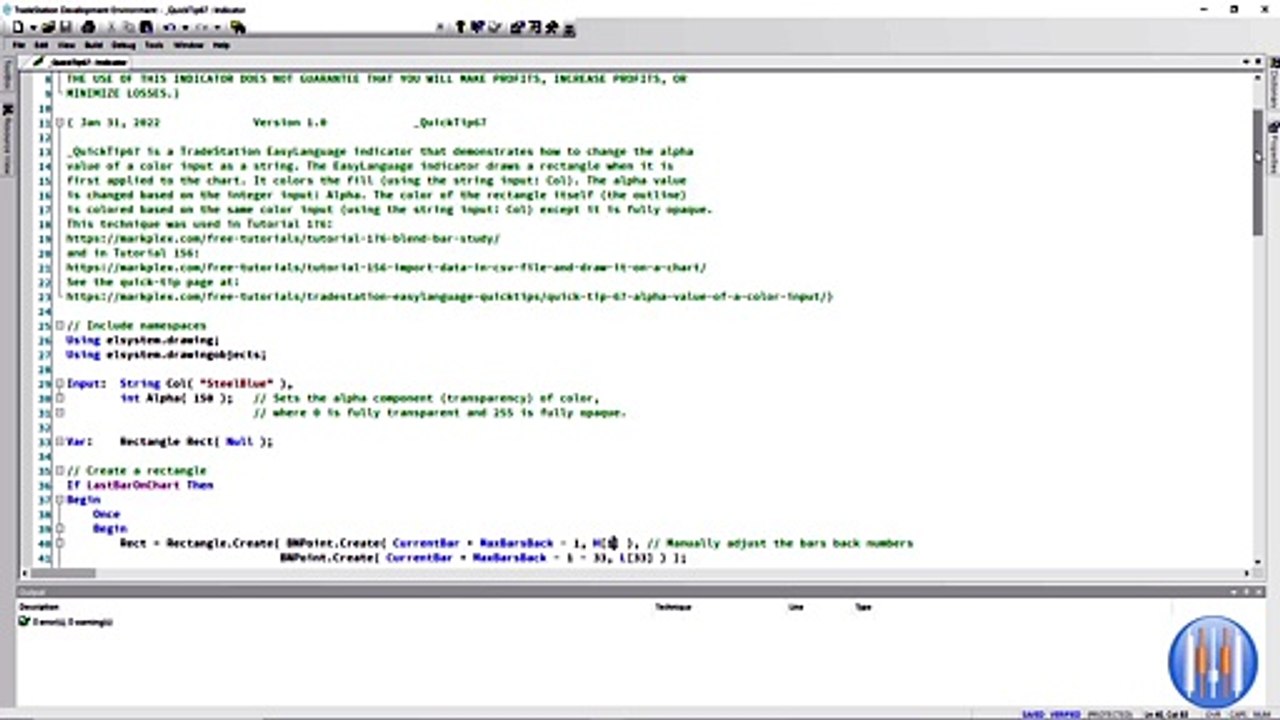The width and height of the screenshot is (1280, 720).
Task: Open the Debug menu
Action: pyautogui.click(x=123, y=45)
